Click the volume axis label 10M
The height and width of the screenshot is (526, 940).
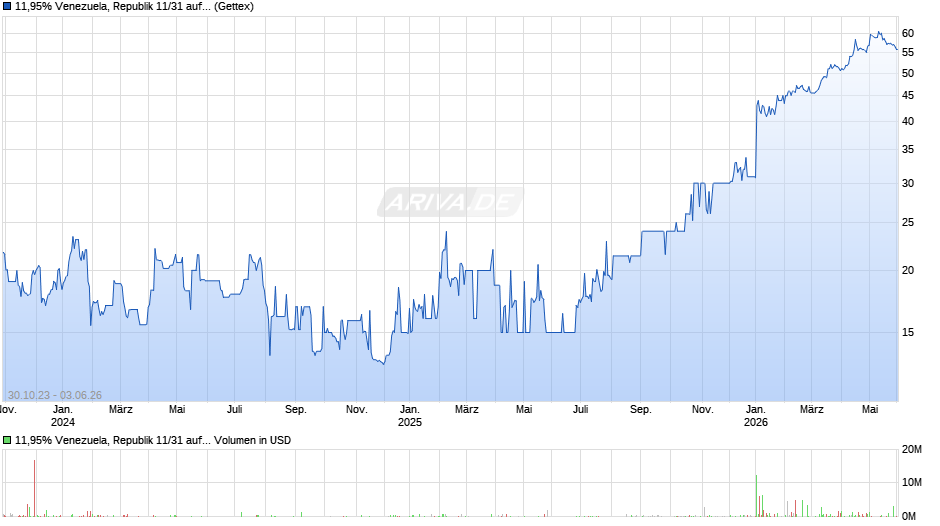point(912,483)
